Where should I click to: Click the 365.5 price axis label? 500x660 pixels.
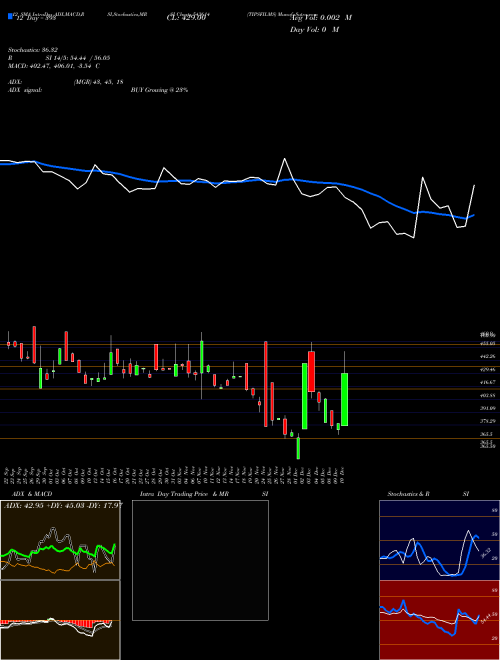coord(487,434)
